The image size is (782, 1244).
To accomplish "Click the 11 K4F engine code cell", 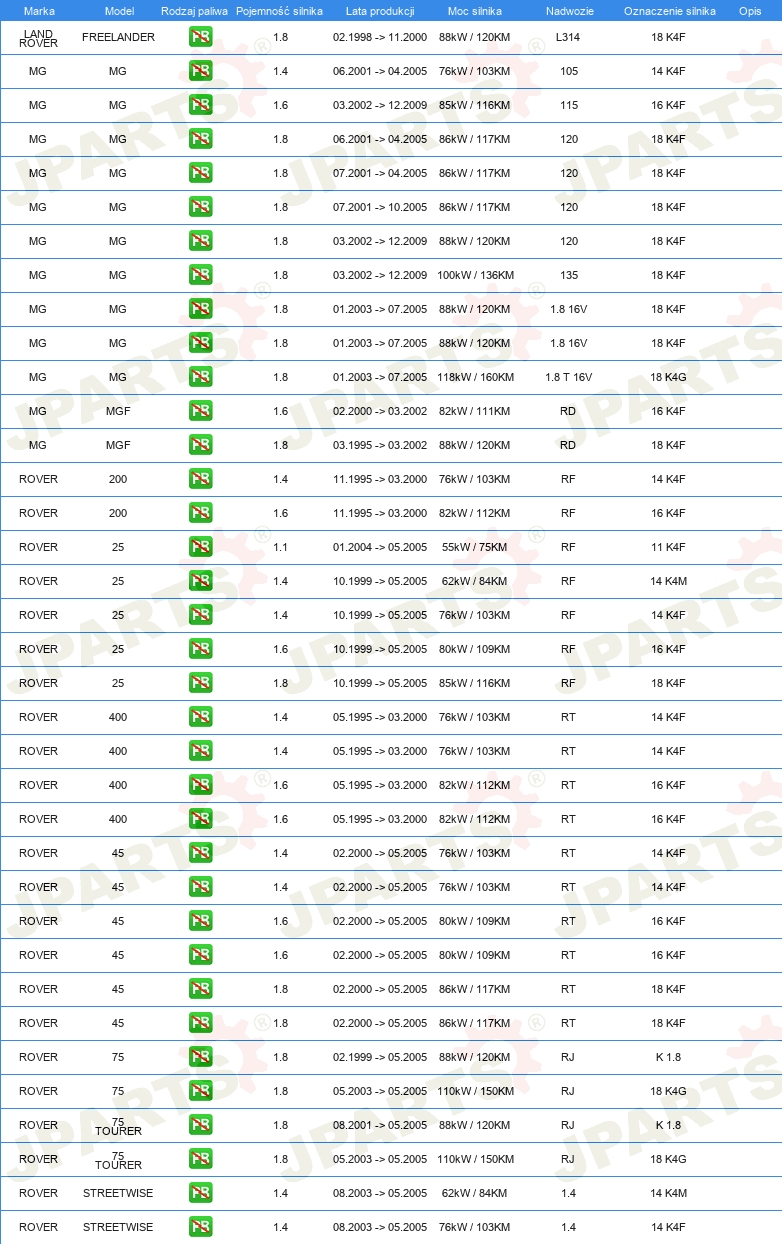I will [x=668, y=547].
